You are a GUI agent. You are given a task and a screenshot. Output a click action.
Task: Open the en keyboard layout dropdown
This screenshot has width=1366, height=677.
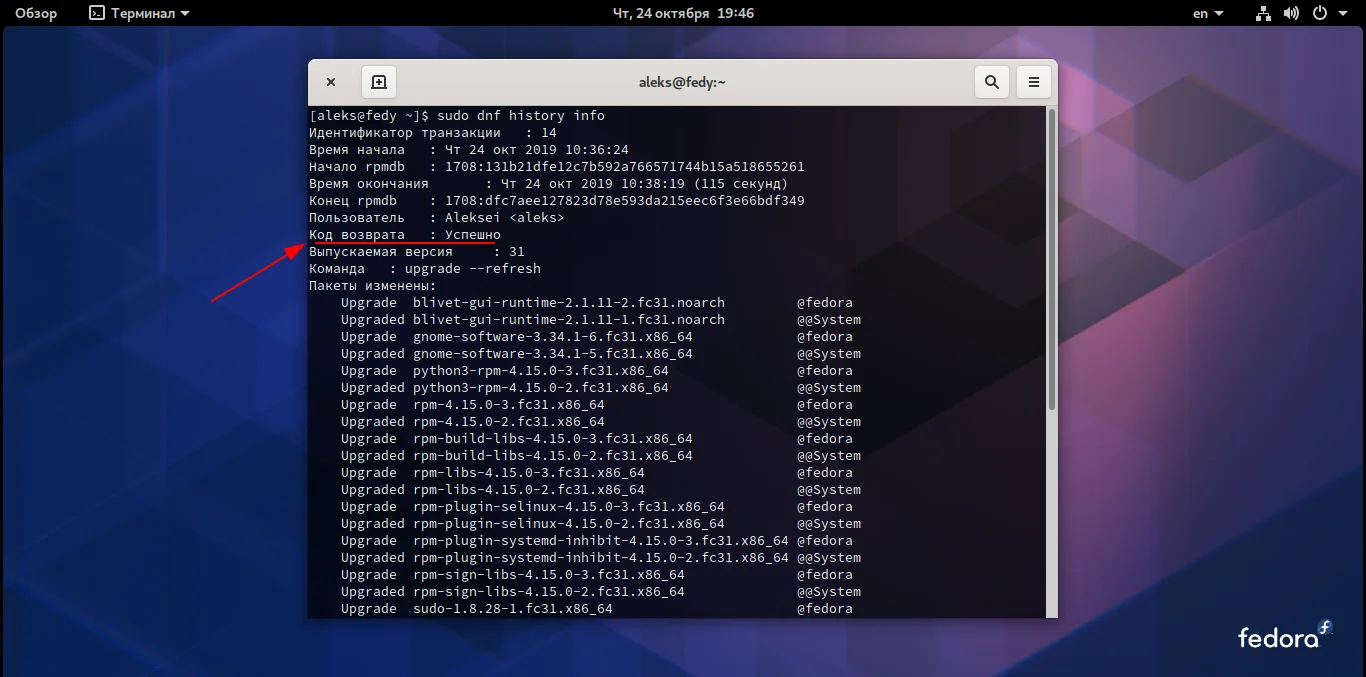1208,13
